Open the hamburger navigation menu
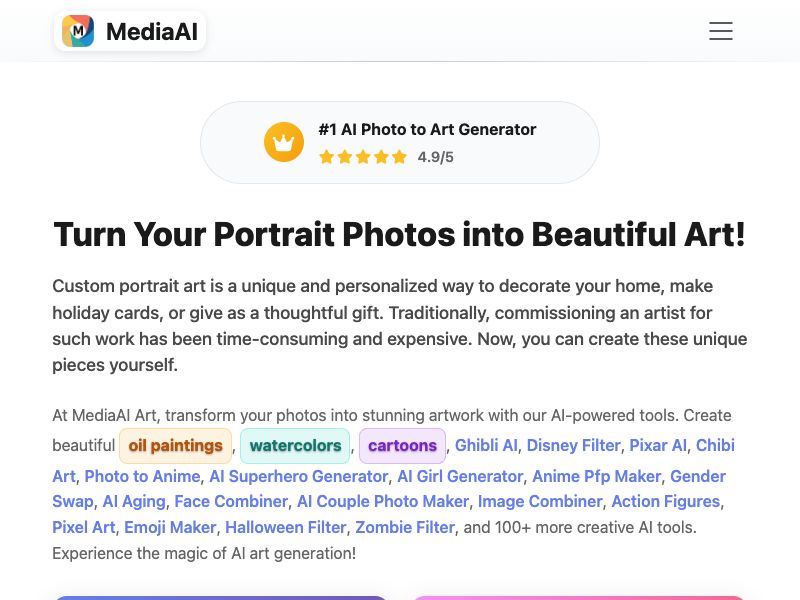 [721, 31]
